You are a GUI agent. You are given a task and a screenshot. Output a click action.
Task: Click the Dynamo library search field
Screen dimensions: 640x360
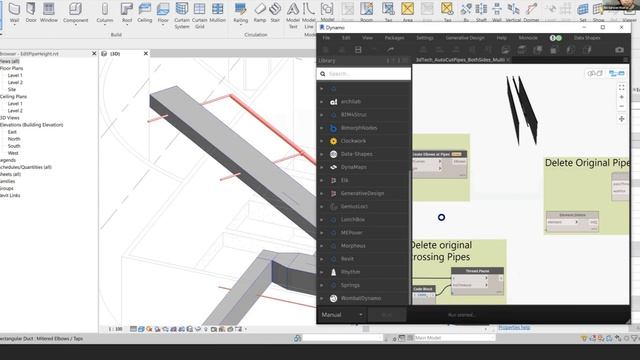tap(364, 74)
